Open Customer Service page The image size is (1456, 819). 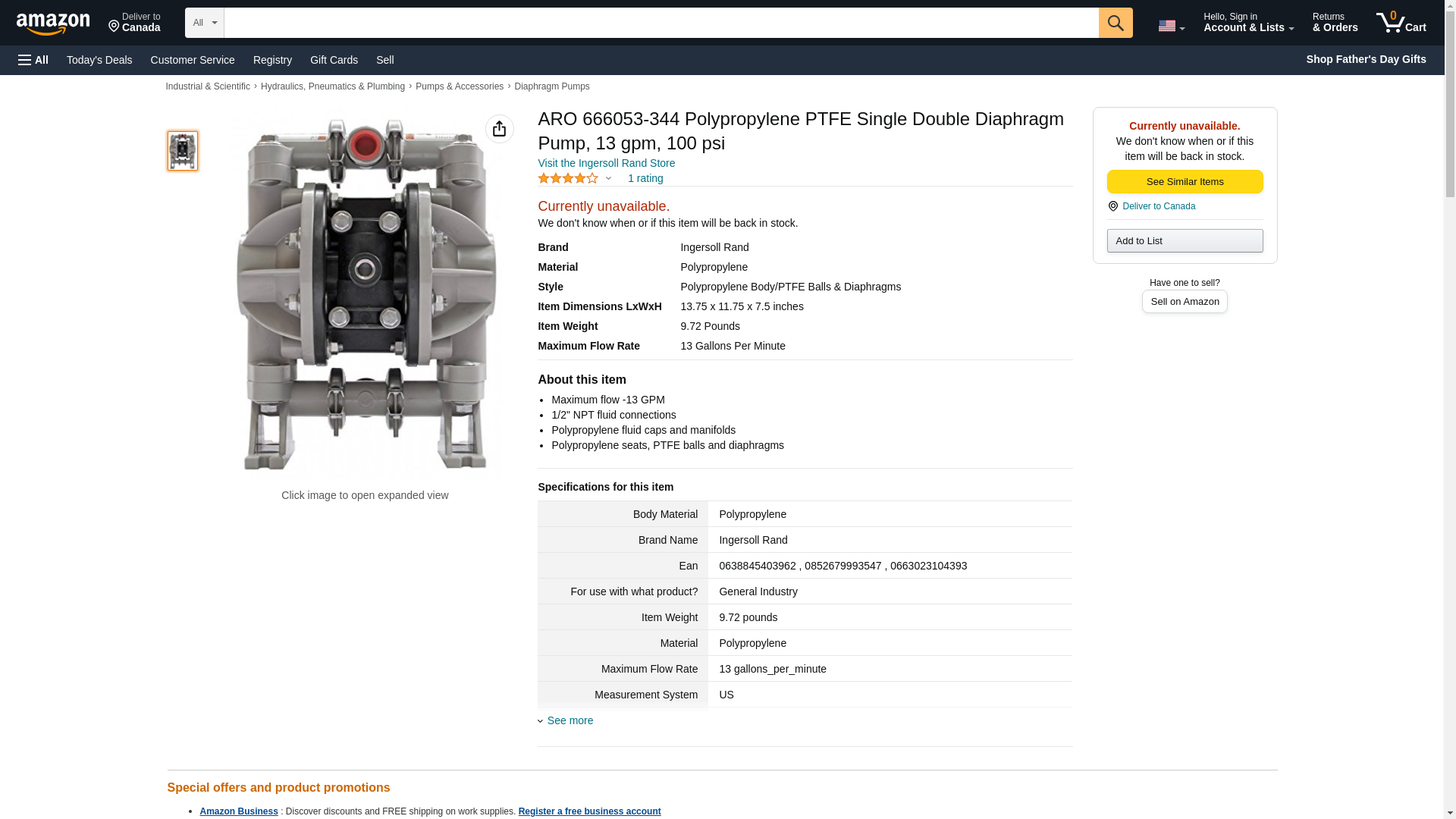193,60
